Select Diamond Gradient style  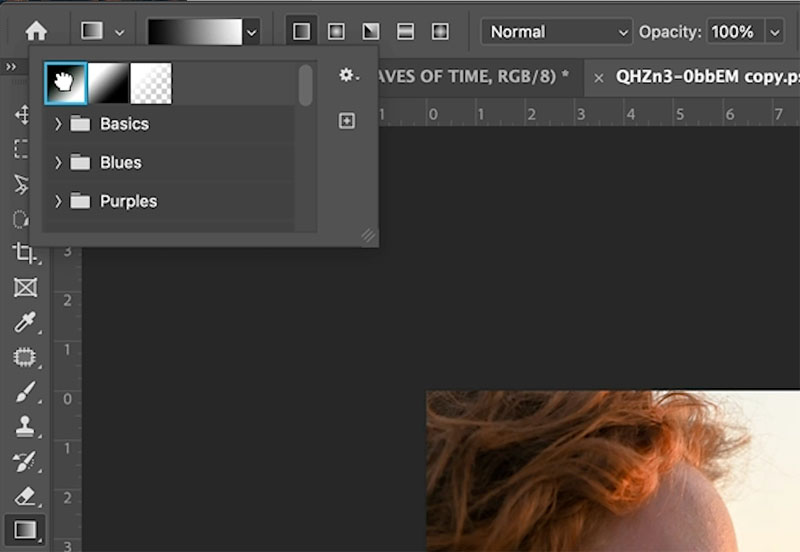[440, 32]
